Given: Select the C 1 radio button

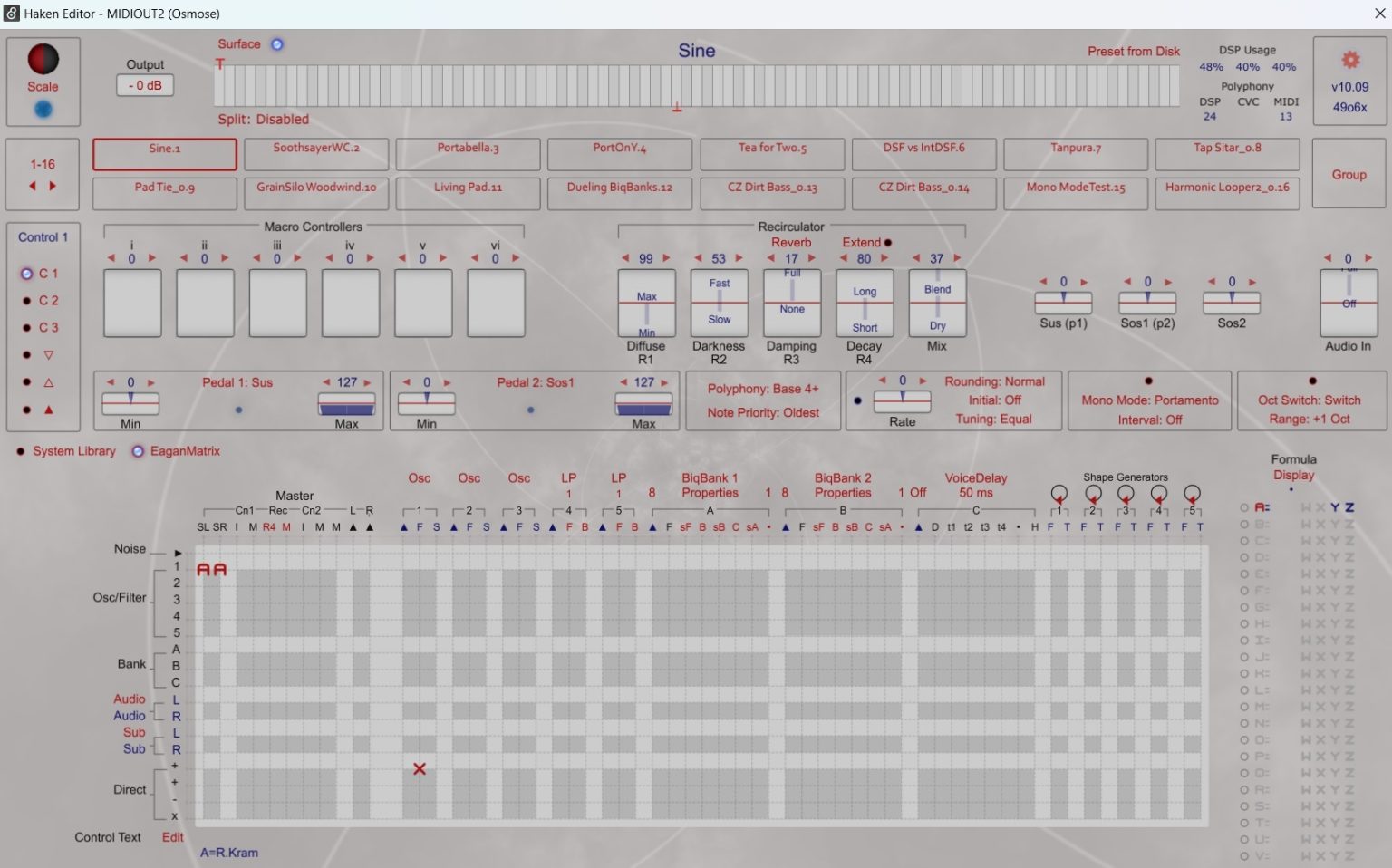Looking at the screenshot, I should coord(26,274).
